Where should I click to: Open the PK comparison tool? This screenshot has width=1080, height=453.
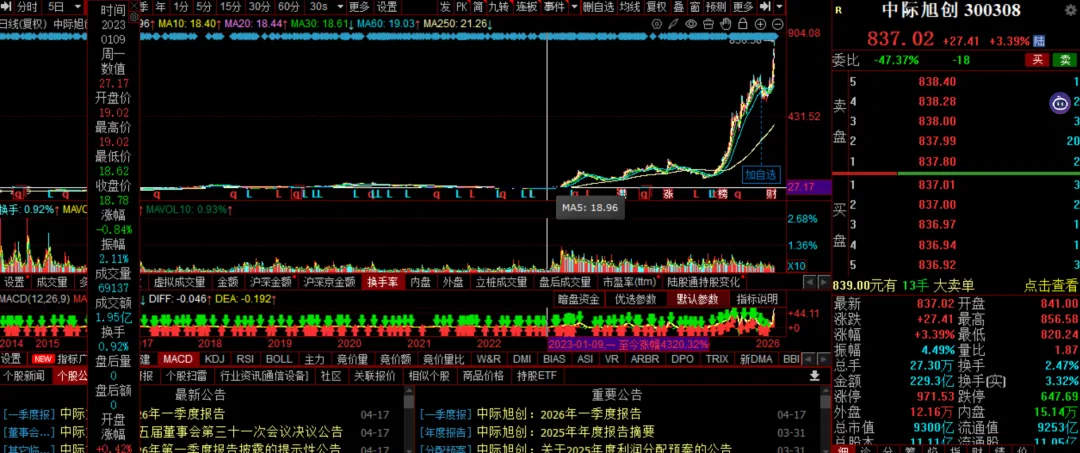coord(461,7)
